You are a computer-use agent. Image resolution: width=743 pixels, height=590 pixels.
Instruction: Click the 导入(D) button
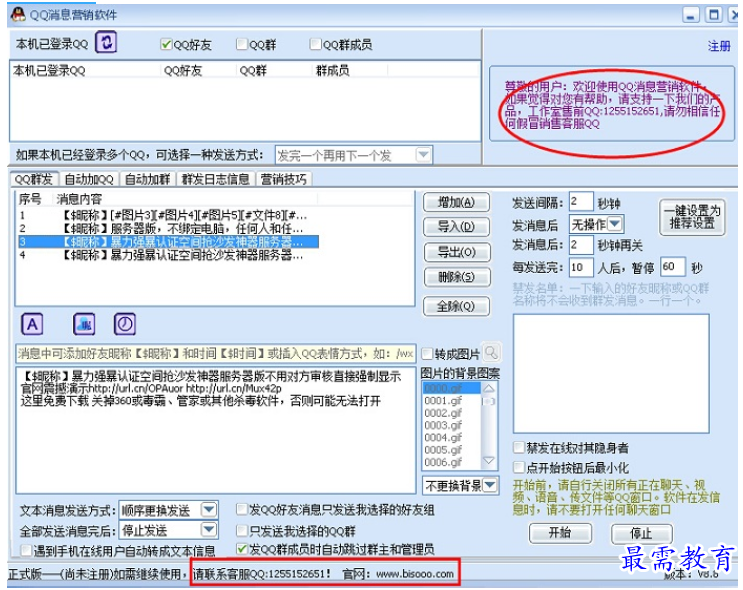pyautogui.click(x=456, y=227)
